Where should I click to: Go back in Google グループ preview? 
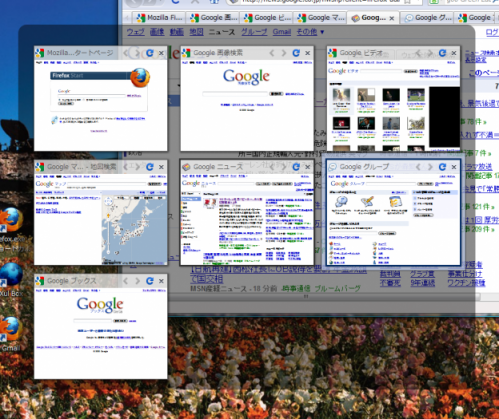418,167
